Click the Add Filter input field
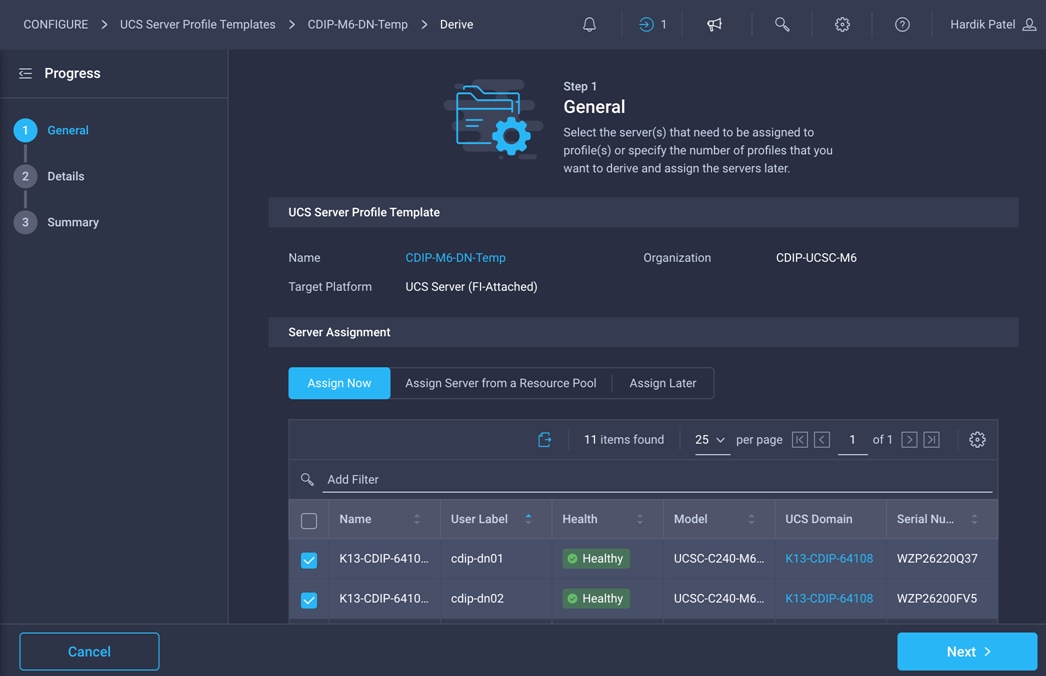Viewport: 1046px width, 676px height. [x=657, y=479]
